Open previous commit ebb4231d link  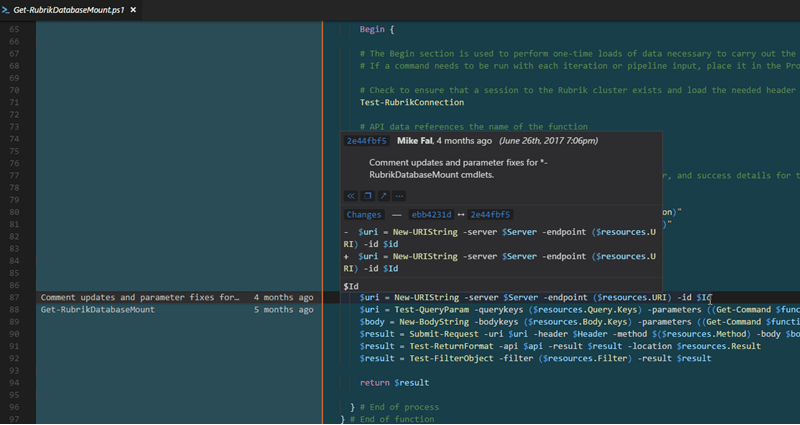(431, 214)
